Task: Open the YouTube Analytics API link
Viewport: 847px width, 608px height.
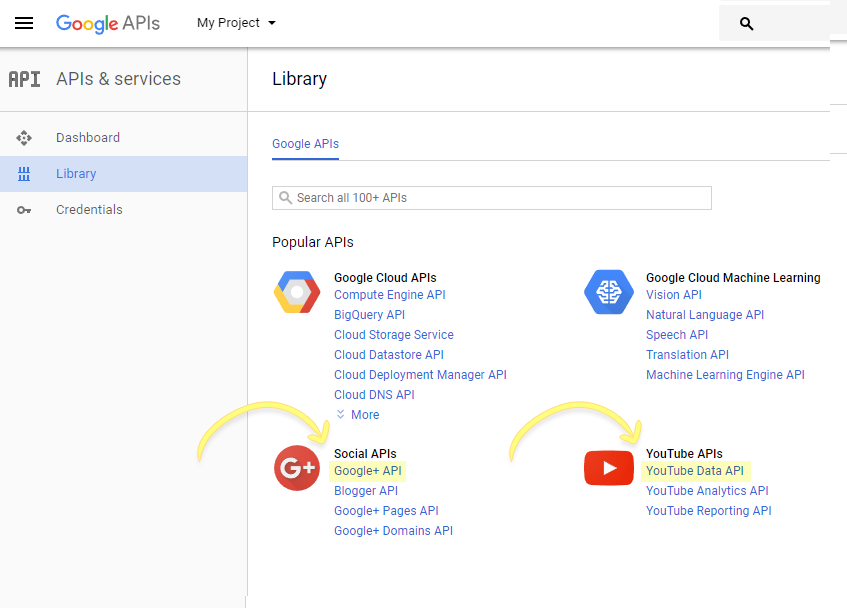Action: click(x=707, y=491)
